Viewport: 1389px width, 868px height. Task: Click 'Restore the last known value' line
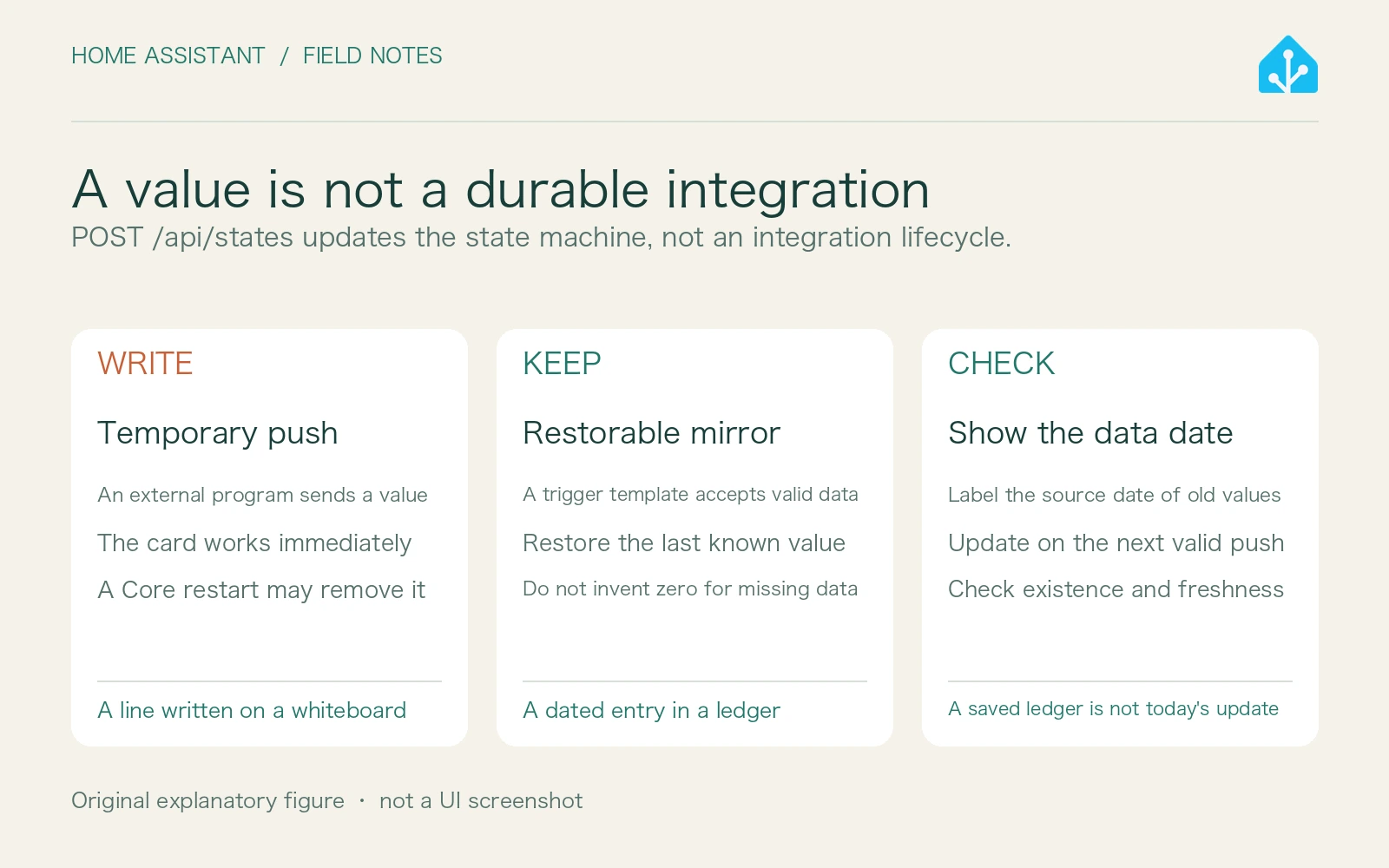[684, 543]
